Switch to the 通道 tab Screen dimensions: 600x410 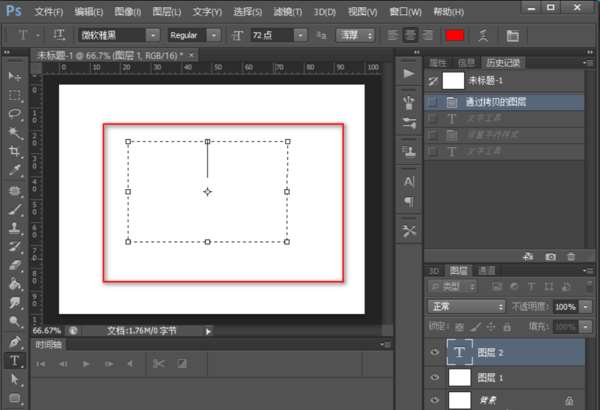(x=487, y=271)
